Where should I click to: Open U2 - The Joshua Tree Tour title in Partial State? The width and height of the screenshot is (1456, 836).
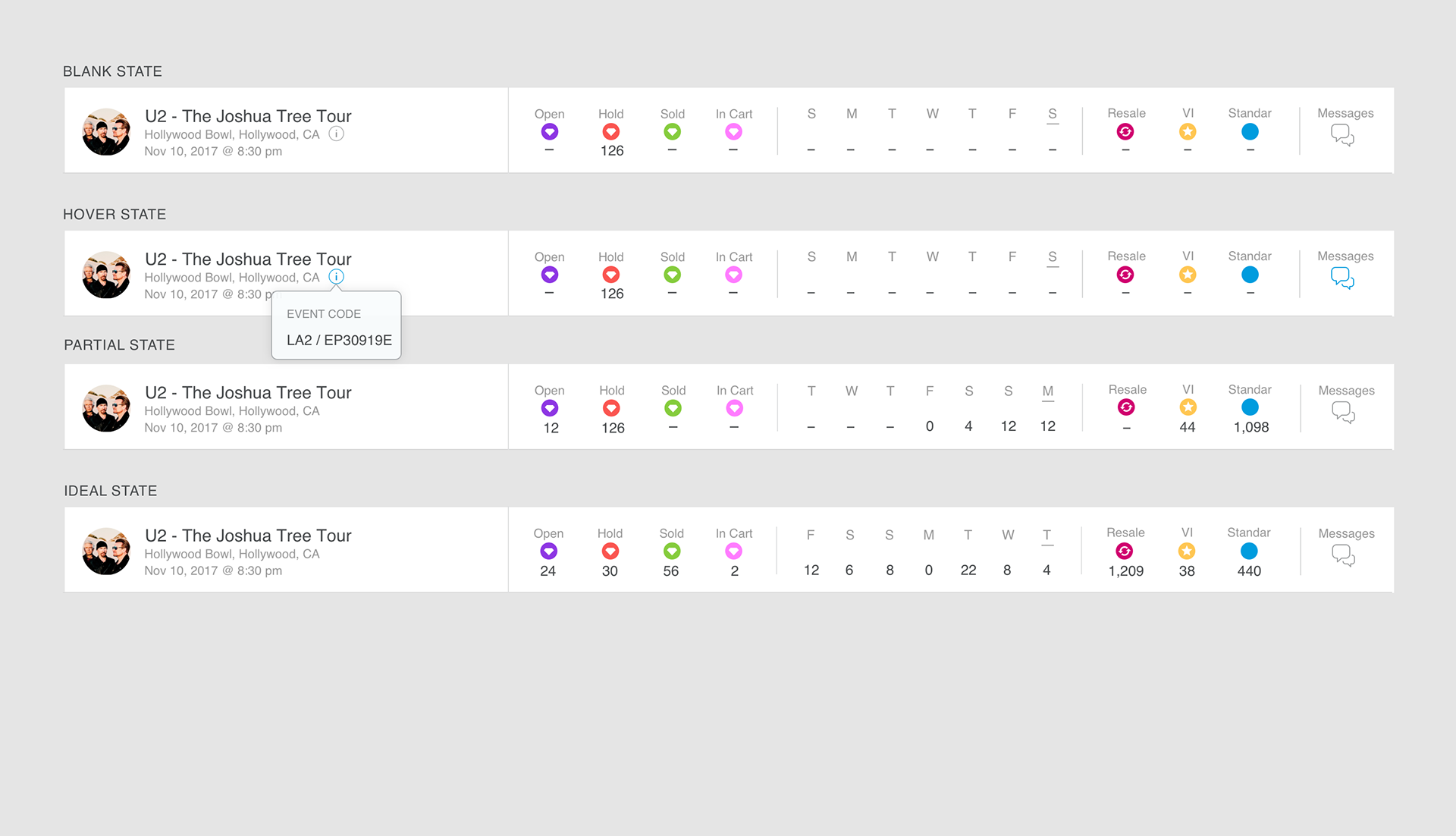tap(248, 393)
